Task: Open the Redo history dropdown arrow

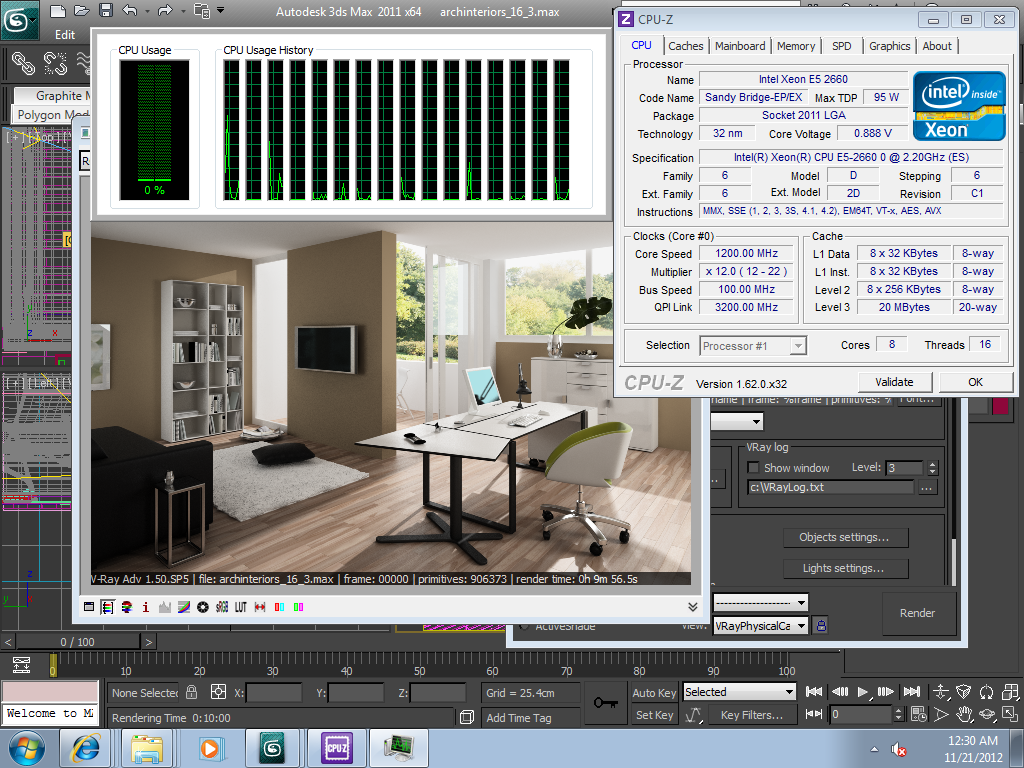Action: coord(182,11)
